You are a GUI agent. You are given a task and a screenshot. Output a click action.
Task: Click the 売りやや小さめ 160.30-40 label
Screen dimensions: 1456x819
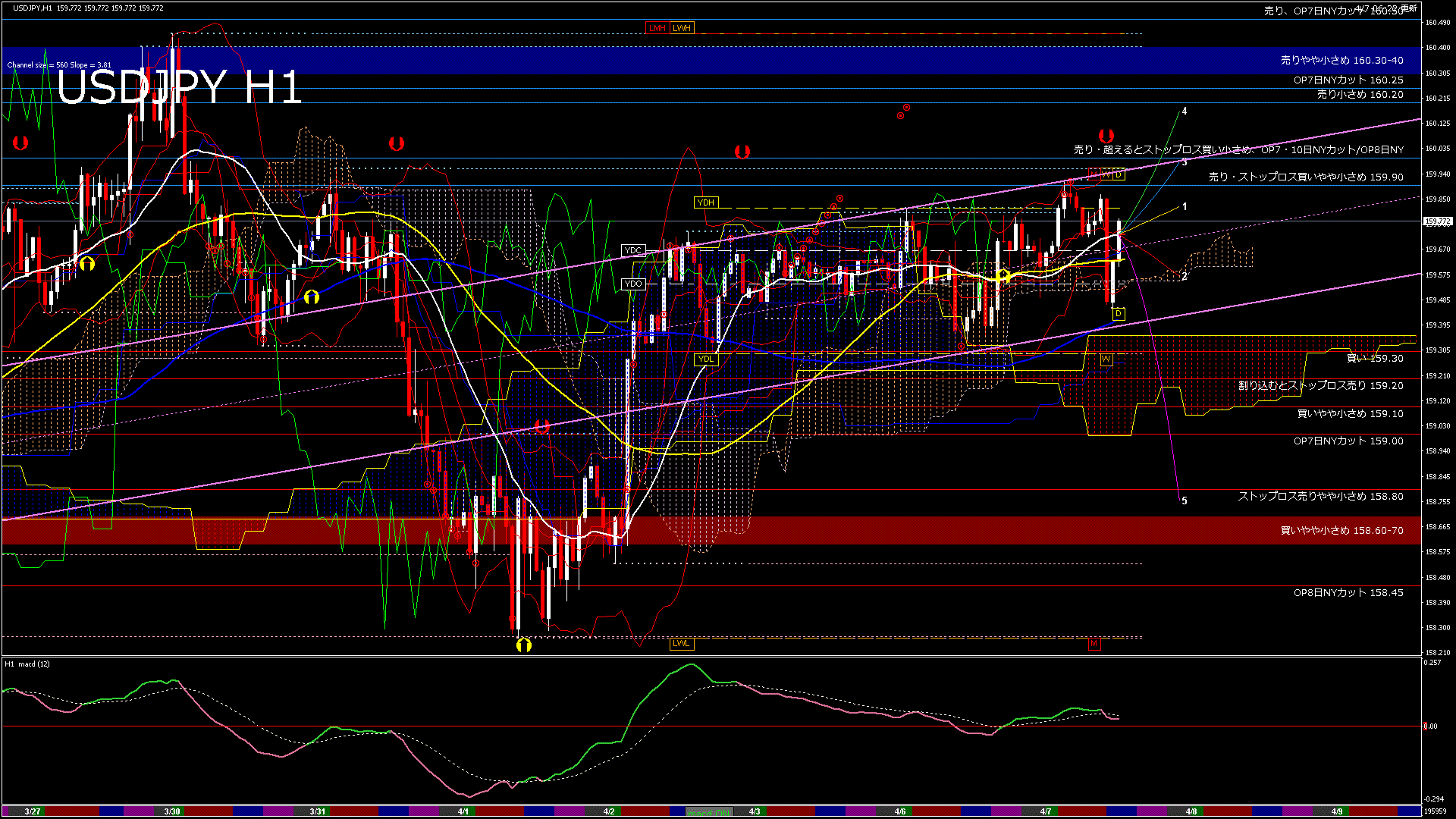click(x=1341, y=60)
